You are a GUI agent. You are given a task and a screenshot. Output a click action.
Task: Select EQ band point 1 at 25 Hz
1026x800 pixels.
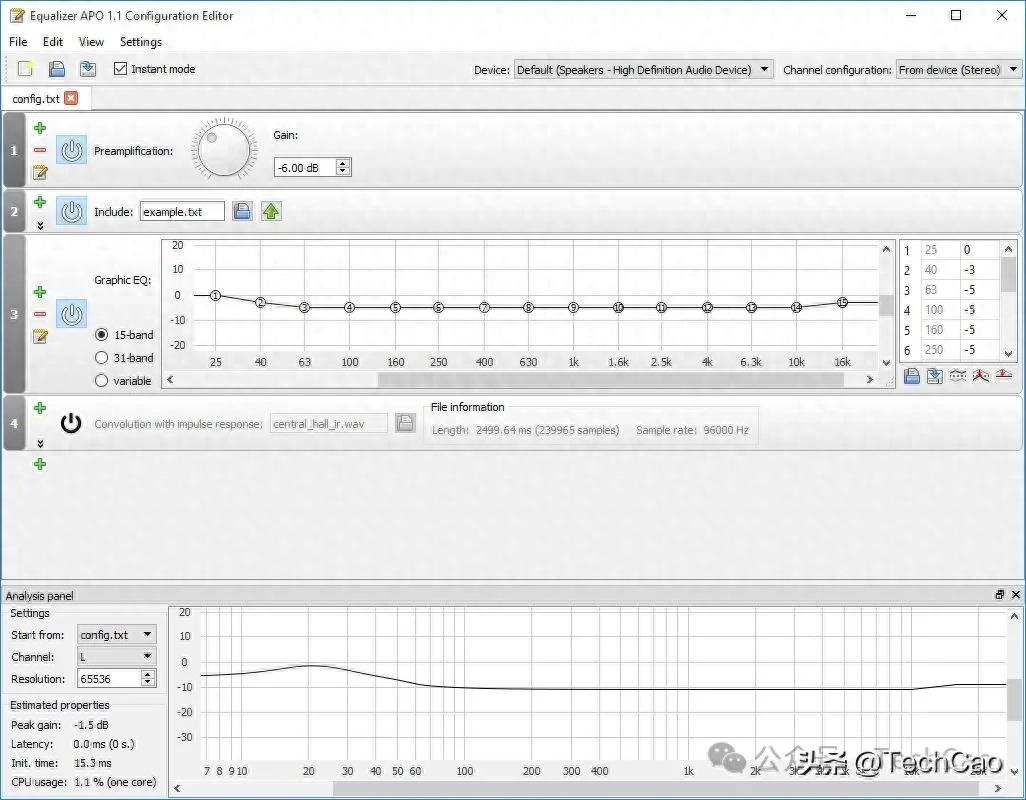216,296
